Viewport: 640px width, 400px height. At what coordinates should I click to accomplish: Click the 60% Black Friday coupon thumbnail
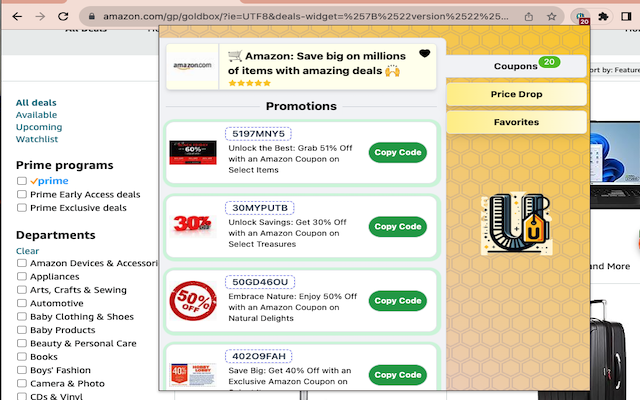193,152
